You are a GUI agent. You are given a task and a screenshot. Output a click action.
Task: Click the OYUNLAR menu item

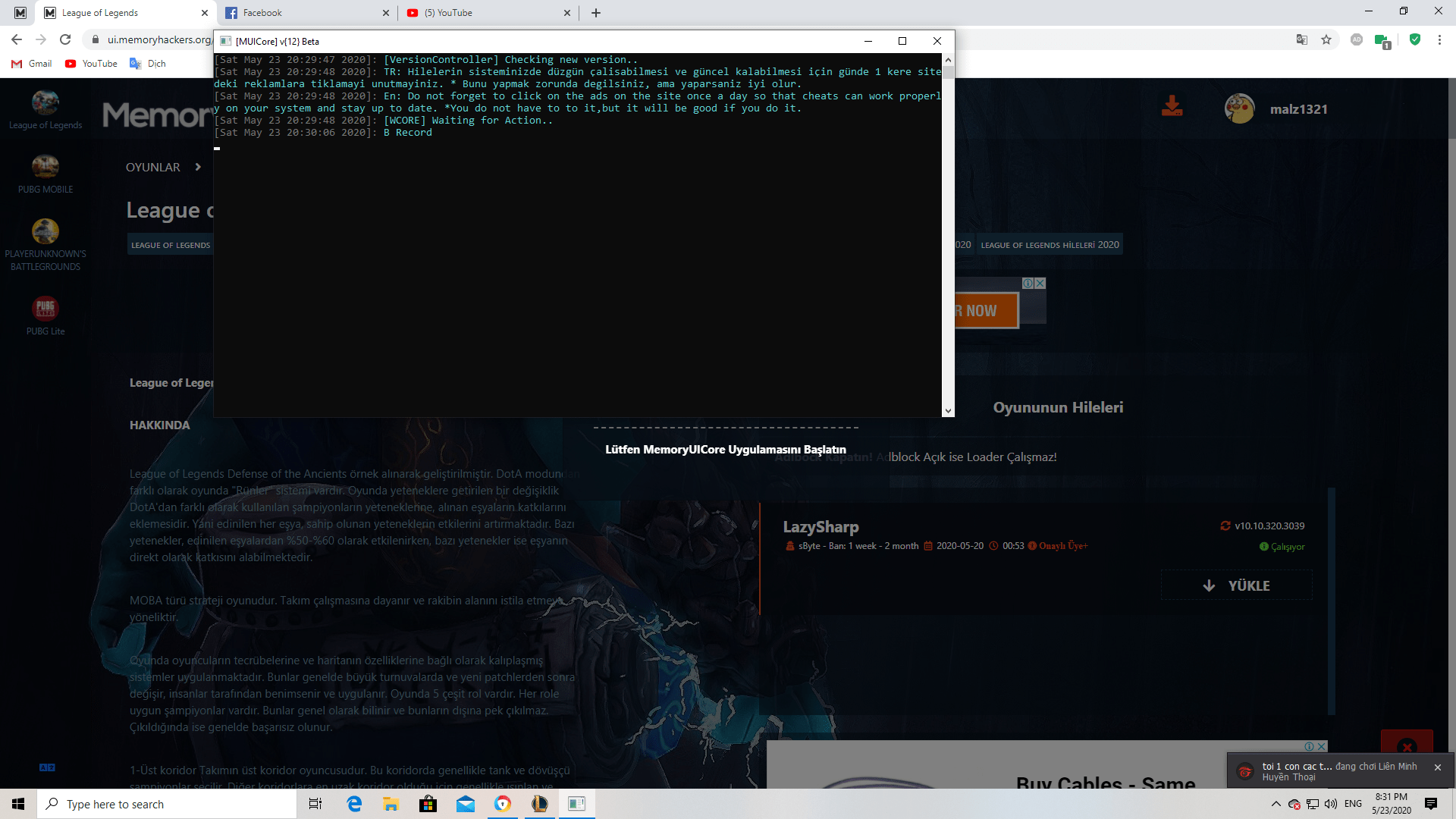click(152, 167)
